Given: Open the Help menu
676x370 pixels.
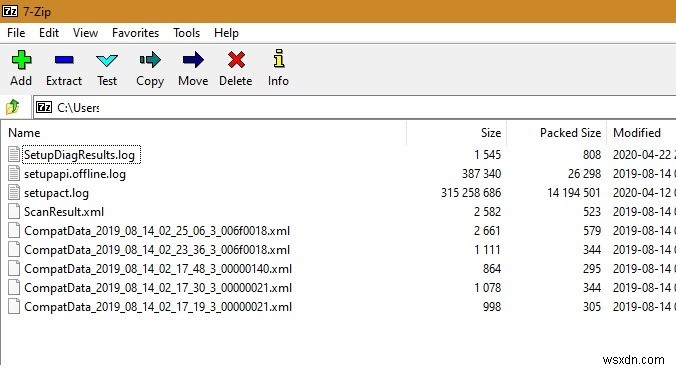Looking at the screenshot, I should 226,33.
